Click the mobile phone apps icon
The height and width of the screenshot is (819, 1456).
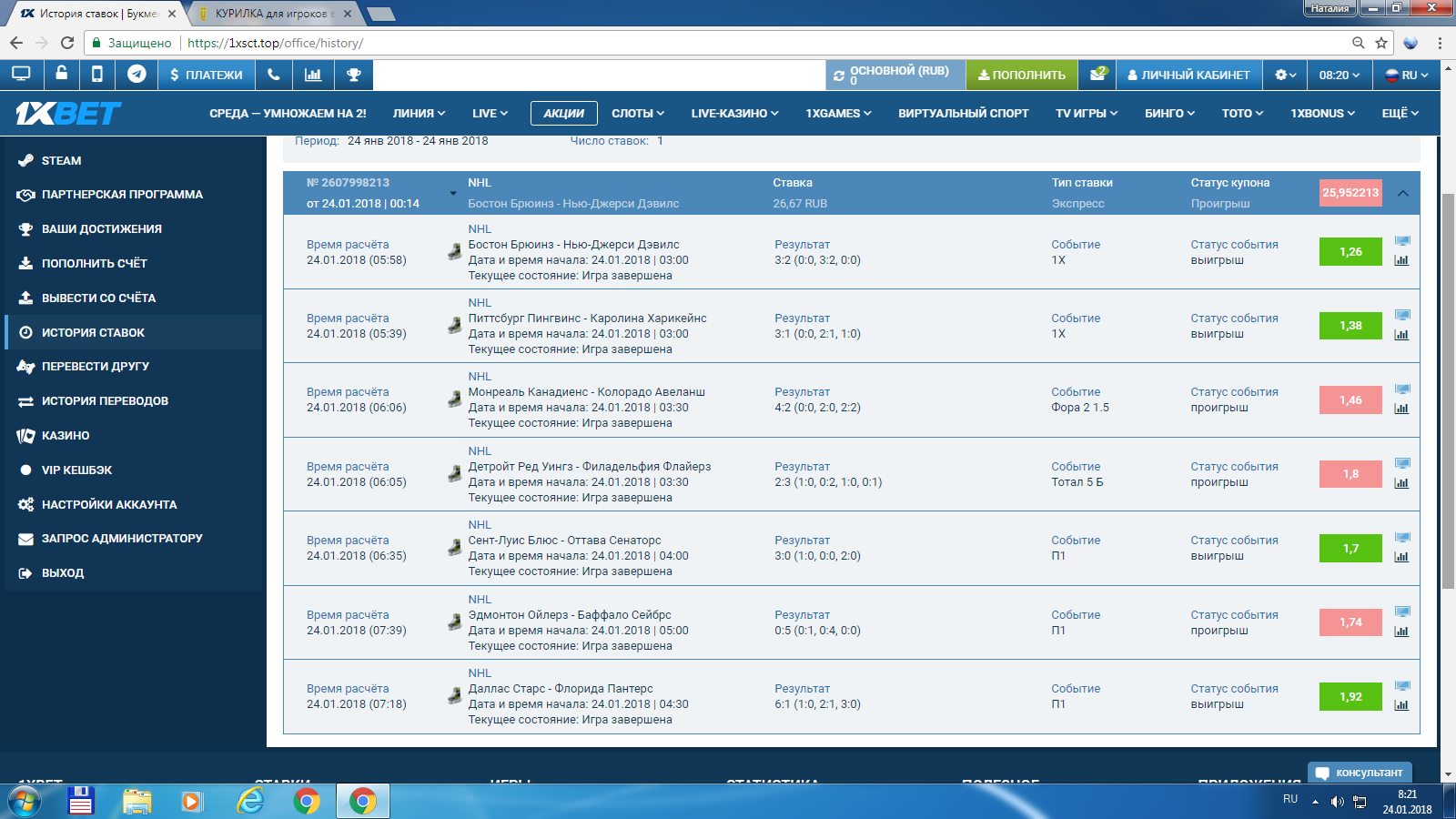click(x=97, y=75)
